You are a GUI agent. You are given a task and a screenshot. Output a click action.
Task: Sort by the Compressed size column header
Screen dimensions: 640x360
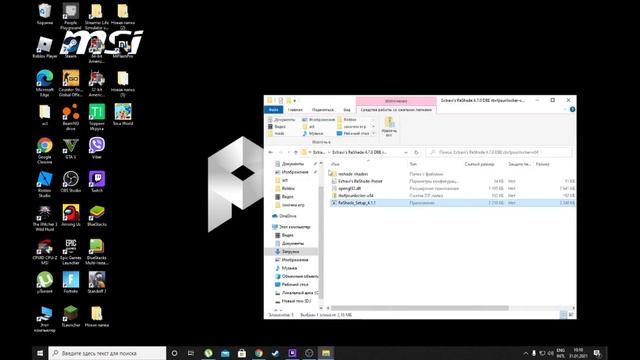click(479, 164)
